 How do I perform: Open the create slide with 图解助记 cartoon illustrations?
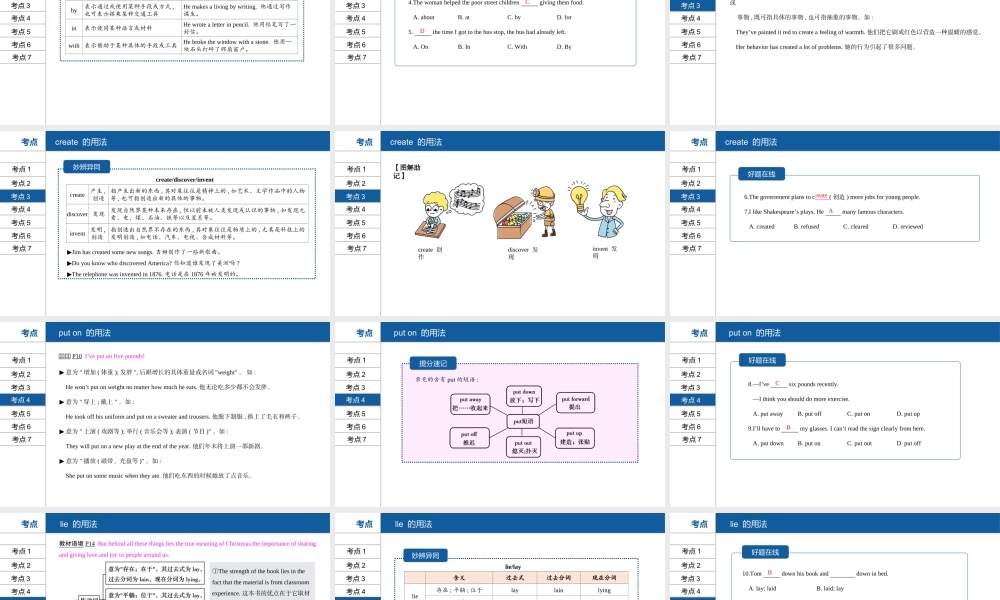[500, 223]
